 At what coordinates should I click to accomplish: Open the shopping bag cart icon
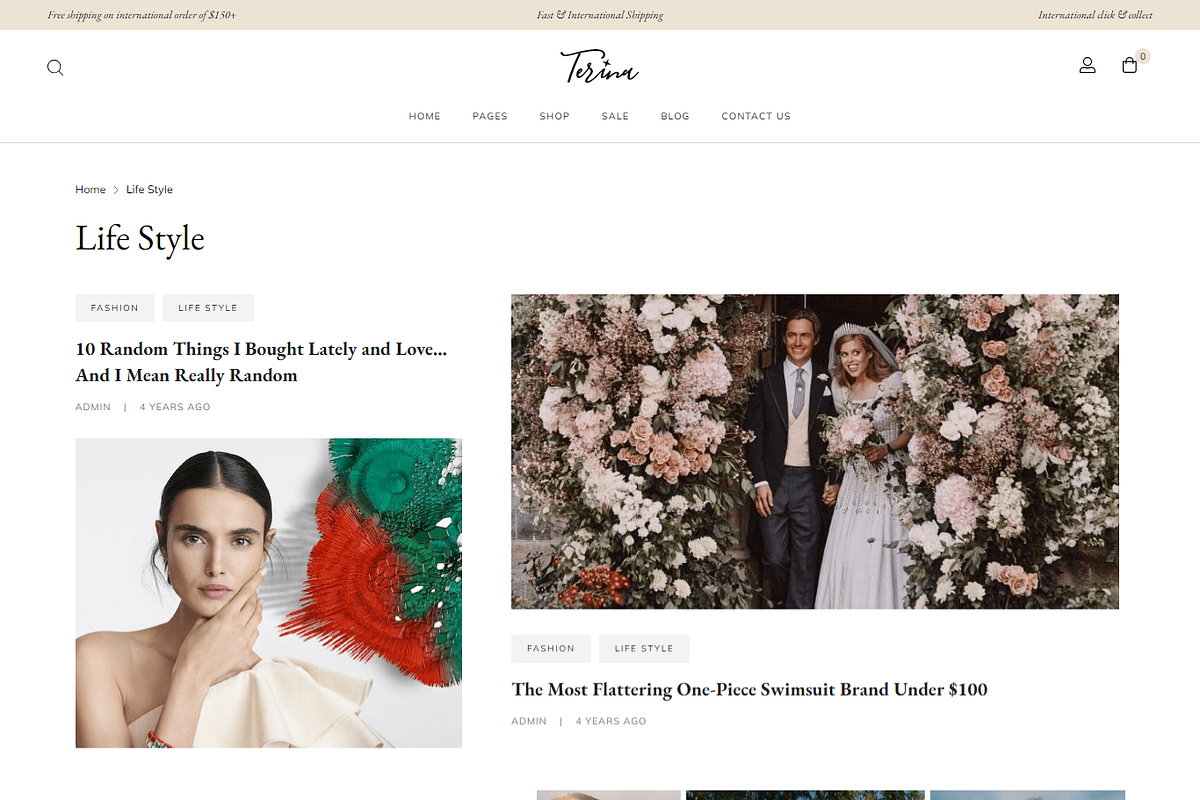point(1129,66)
